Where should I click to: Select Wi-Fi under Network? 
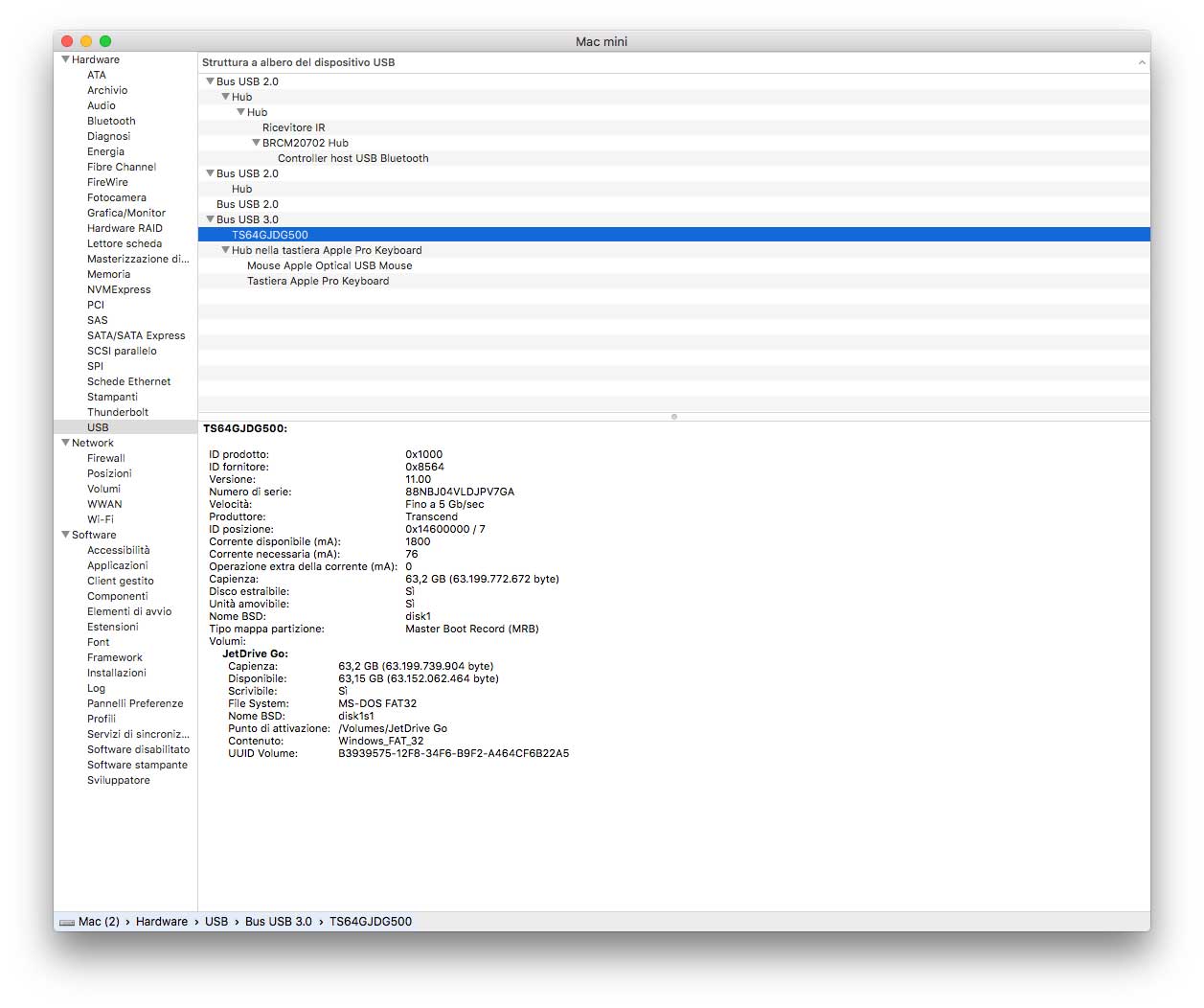click(101, 519)
